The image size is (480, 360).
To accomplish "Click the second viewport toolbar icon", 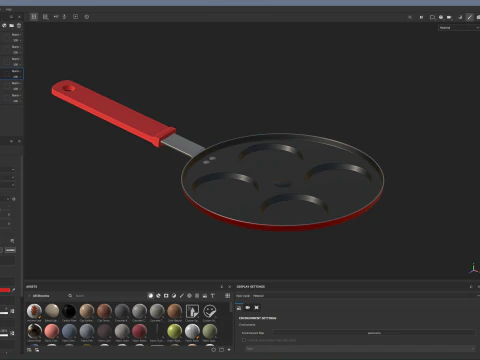I will (x=45, y=17).
